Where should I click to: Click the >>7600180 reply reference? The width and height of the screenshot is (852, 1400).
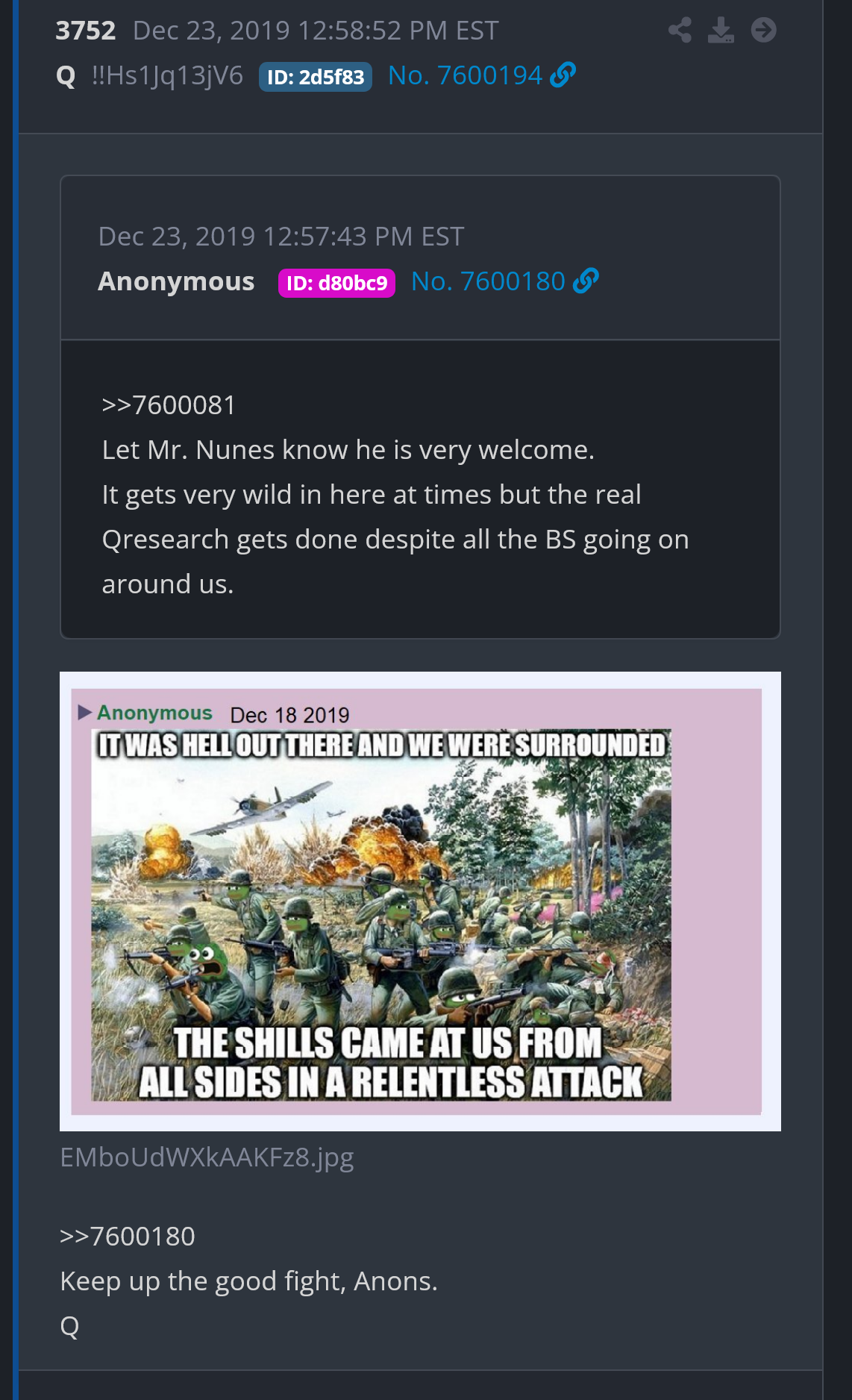128,1237
